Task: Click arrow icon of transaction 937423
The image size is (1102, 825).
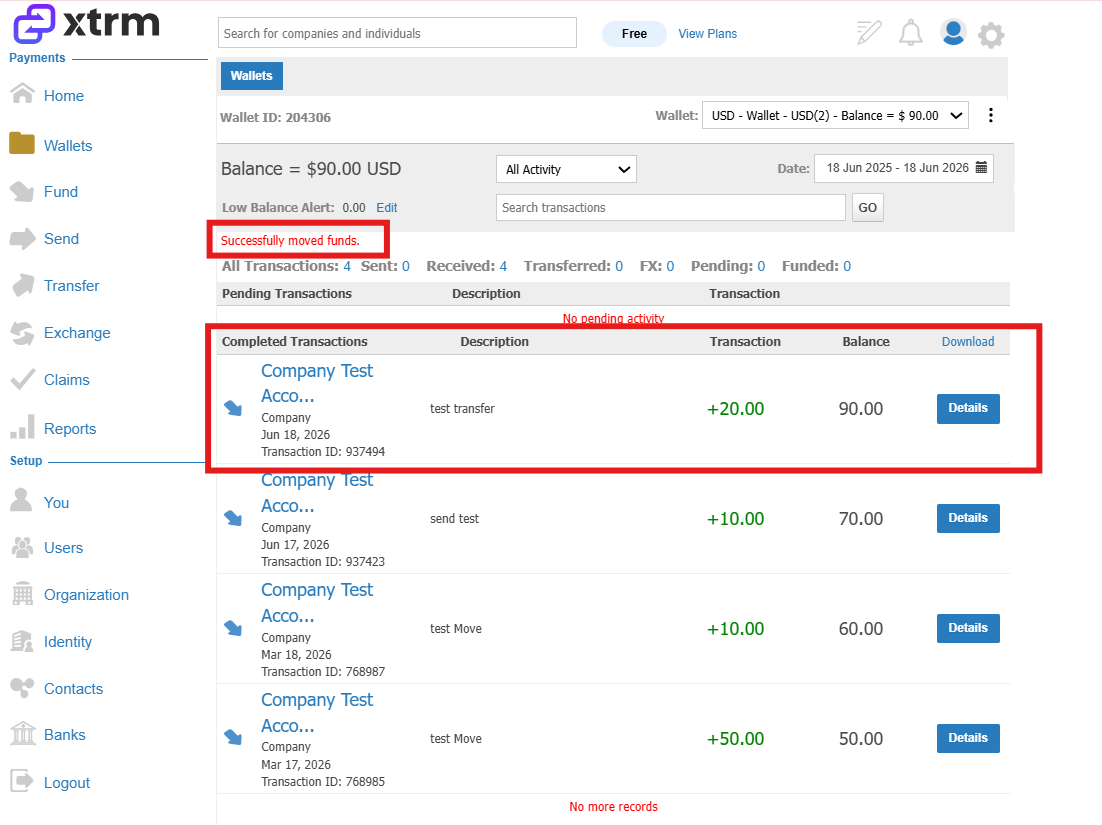Action: 233,519
